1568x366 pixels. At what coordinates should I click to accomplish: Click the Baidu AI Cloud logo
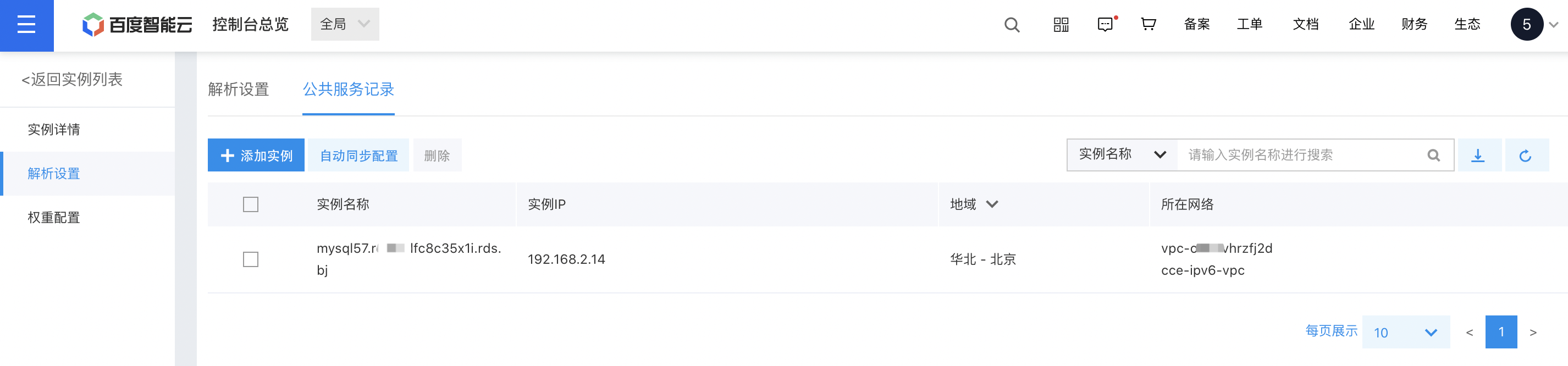tap(137, 25)
